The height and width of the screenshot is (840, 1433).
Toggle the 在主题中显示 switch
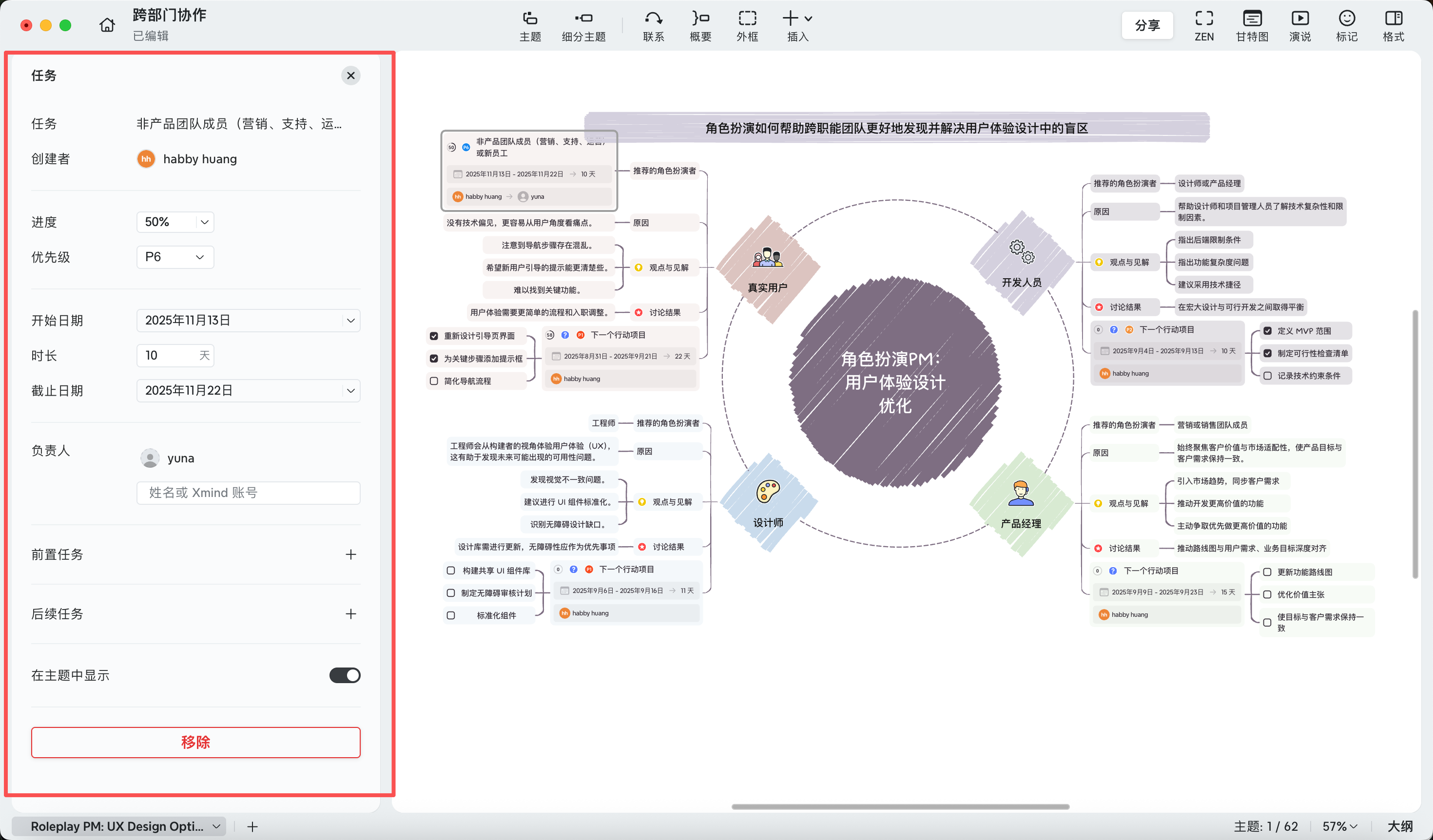click(x=345, y=675)
